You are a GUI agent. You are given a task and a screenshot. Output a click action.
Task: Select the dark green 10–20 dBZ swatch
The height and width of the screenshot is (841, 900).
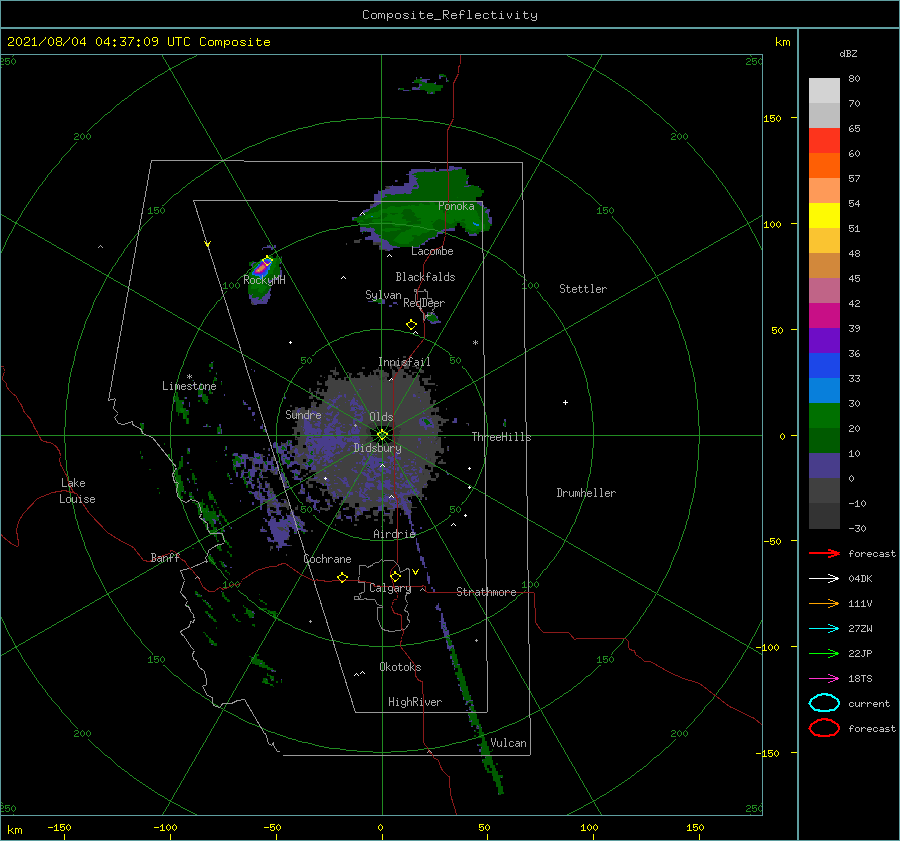tap(824, 441)
